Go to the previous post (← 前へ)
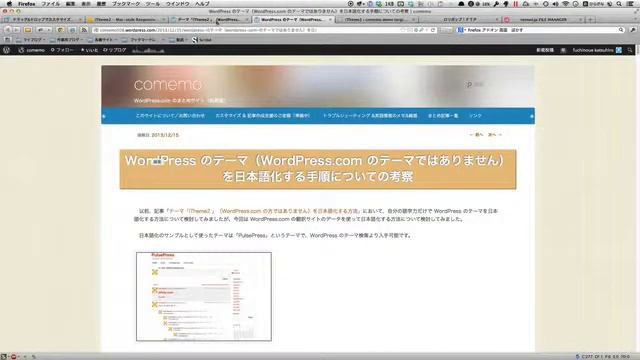 coord(476,134)
